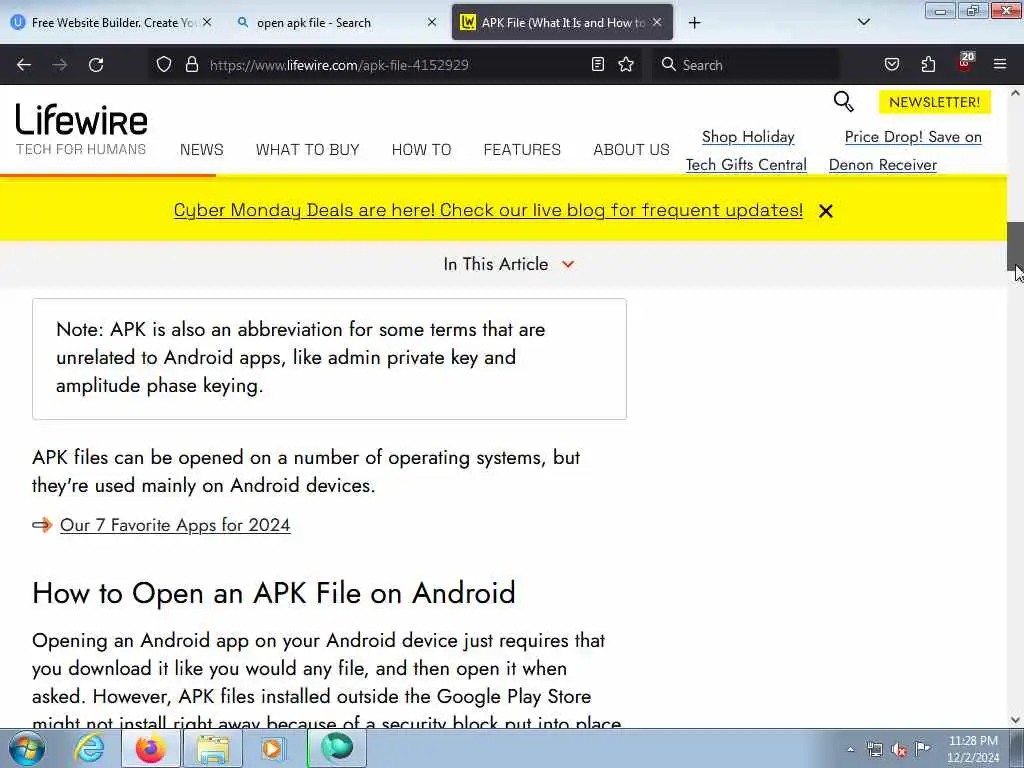
Task: Click the page vertical scrollbar thumb
Action: point(1015,246)
